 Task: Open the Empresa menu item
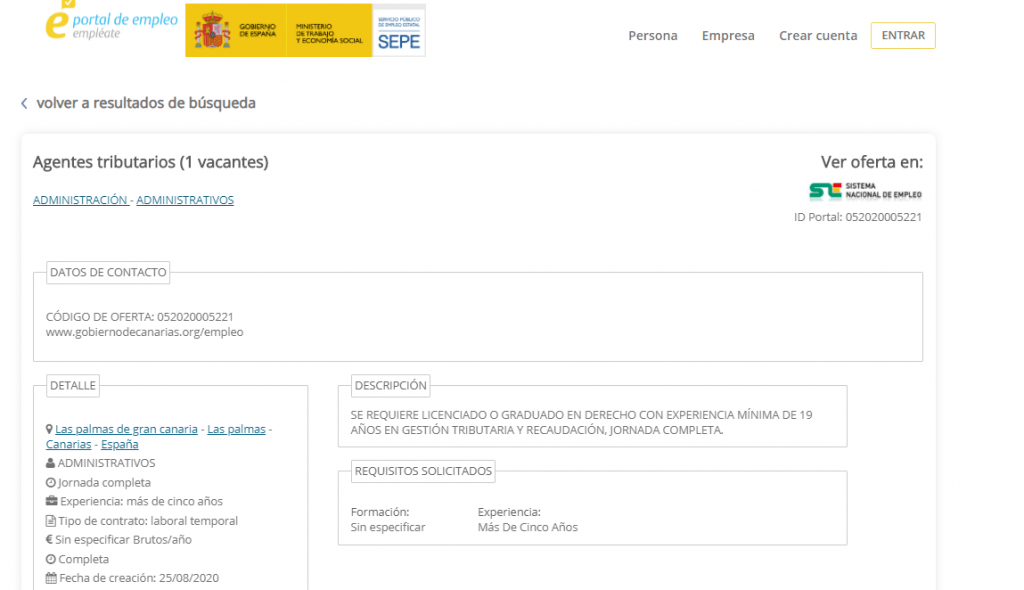[x=728, y=35]
